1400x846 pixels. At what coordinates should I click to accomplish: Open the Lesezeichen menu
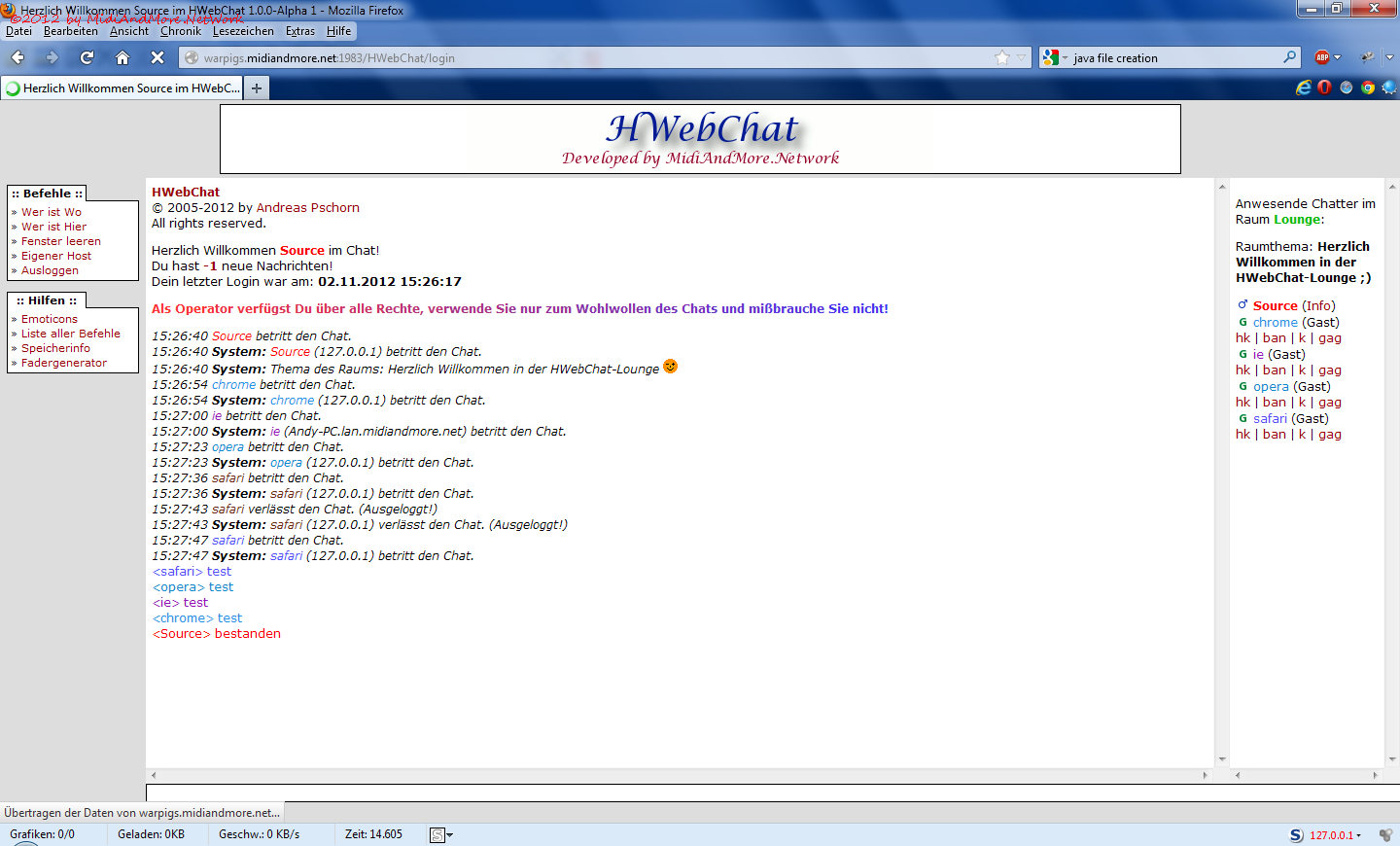click(243, 31)
